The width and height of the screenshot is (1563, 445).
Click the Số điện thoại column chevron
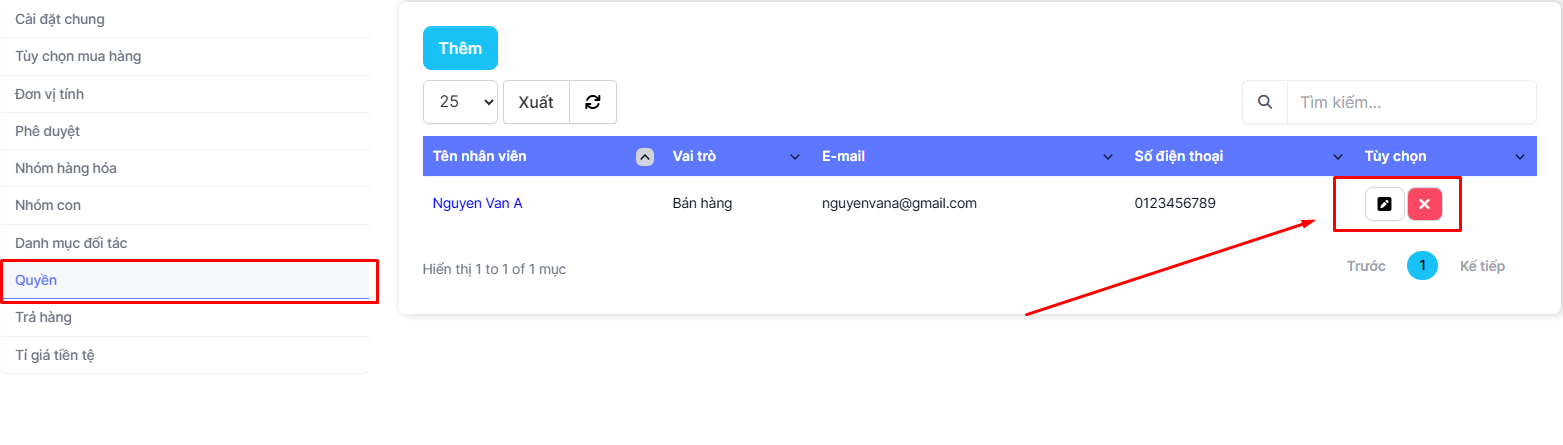[1338, 157]
